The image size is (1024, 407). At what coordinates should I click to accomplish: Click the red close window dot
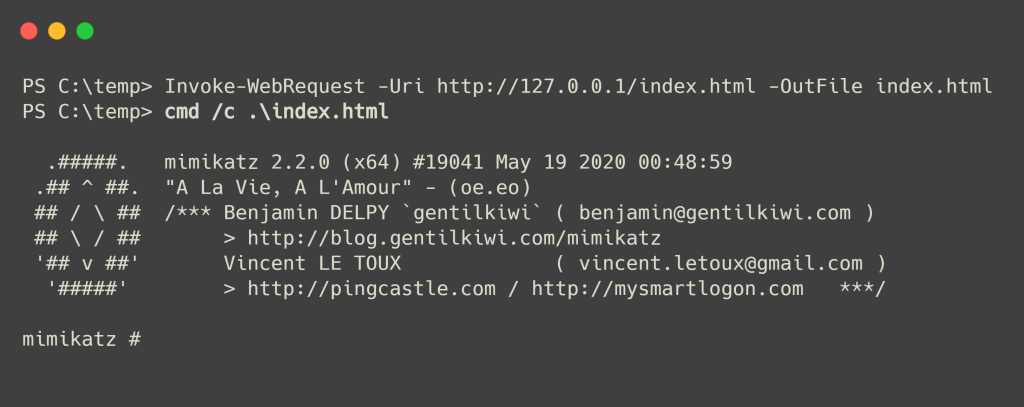point(29,31)
